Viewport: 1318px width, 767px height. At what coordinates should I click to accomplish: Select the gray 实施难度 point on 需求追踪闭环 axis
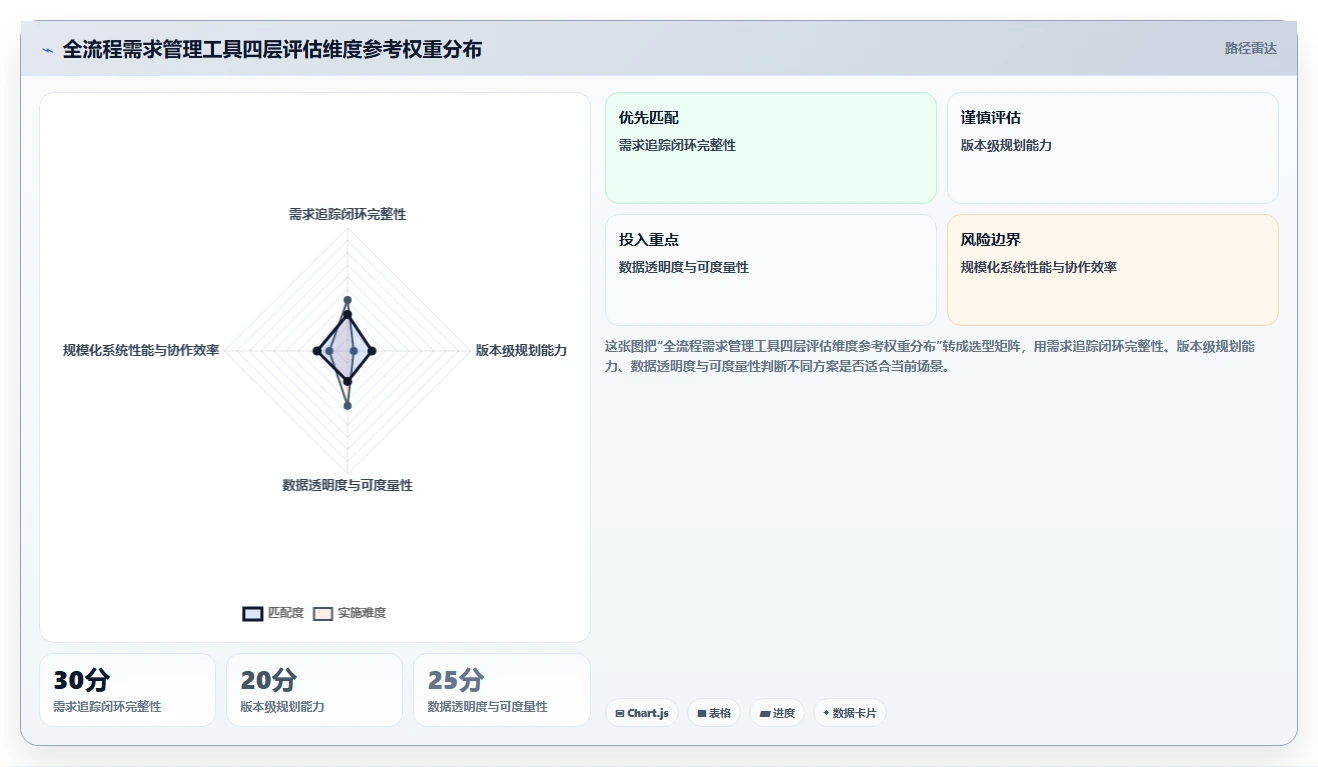[347, 300]
